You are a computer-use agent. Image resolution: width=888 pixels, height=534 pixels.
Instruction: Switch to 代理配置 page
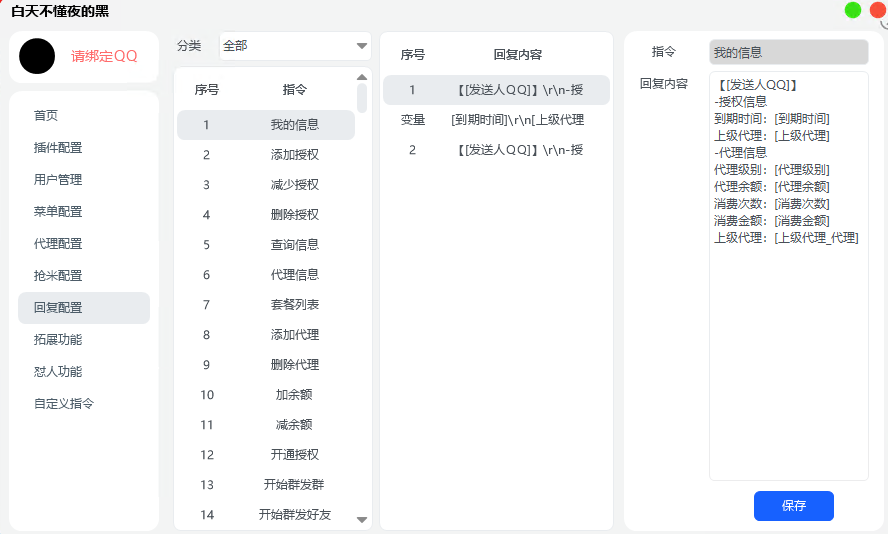coord(58,244)
